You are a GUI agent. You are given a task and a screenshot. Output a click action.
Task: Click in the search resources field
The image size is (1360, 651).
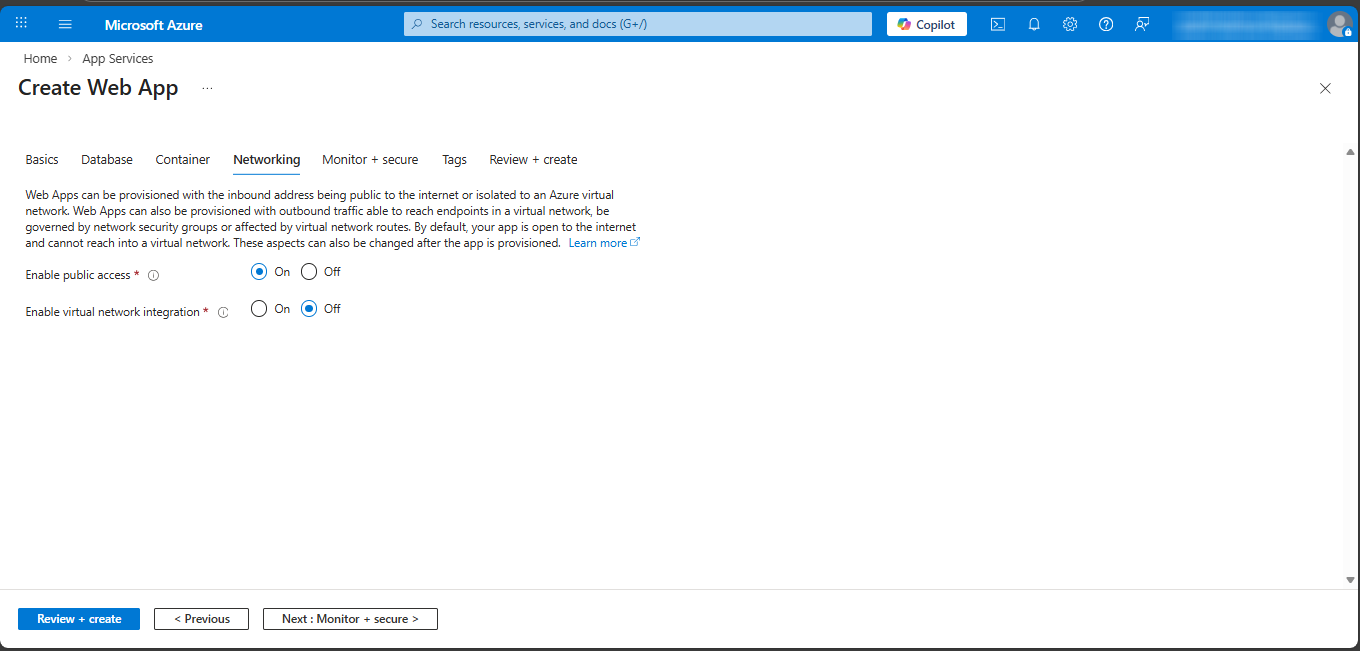640,24
